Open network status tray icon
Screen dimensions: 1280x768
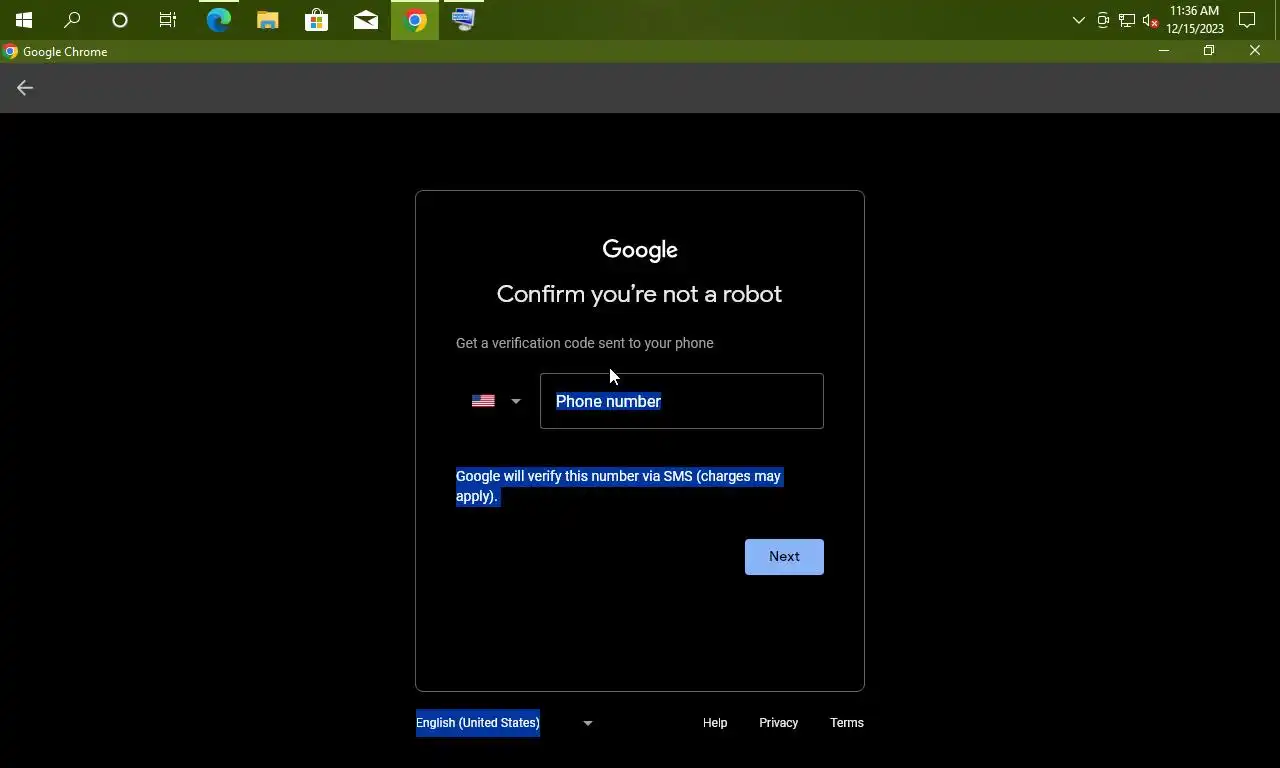[1127, 20]
